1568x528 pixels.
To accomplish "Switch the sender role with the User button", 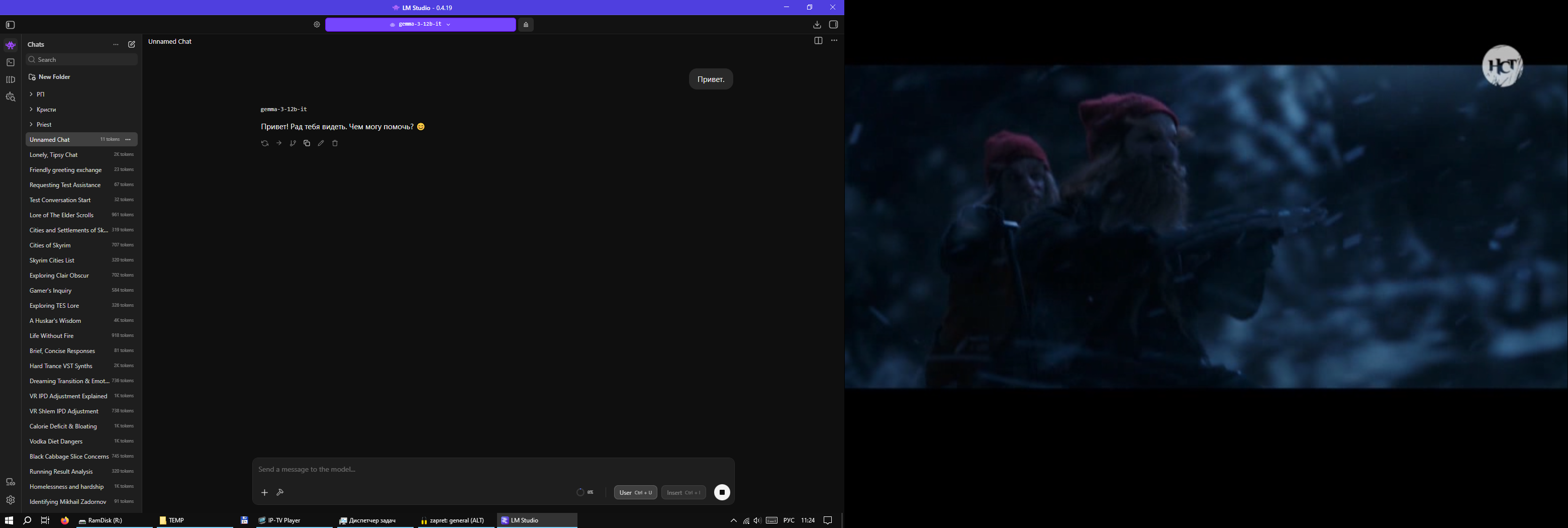I will [635, 493].
